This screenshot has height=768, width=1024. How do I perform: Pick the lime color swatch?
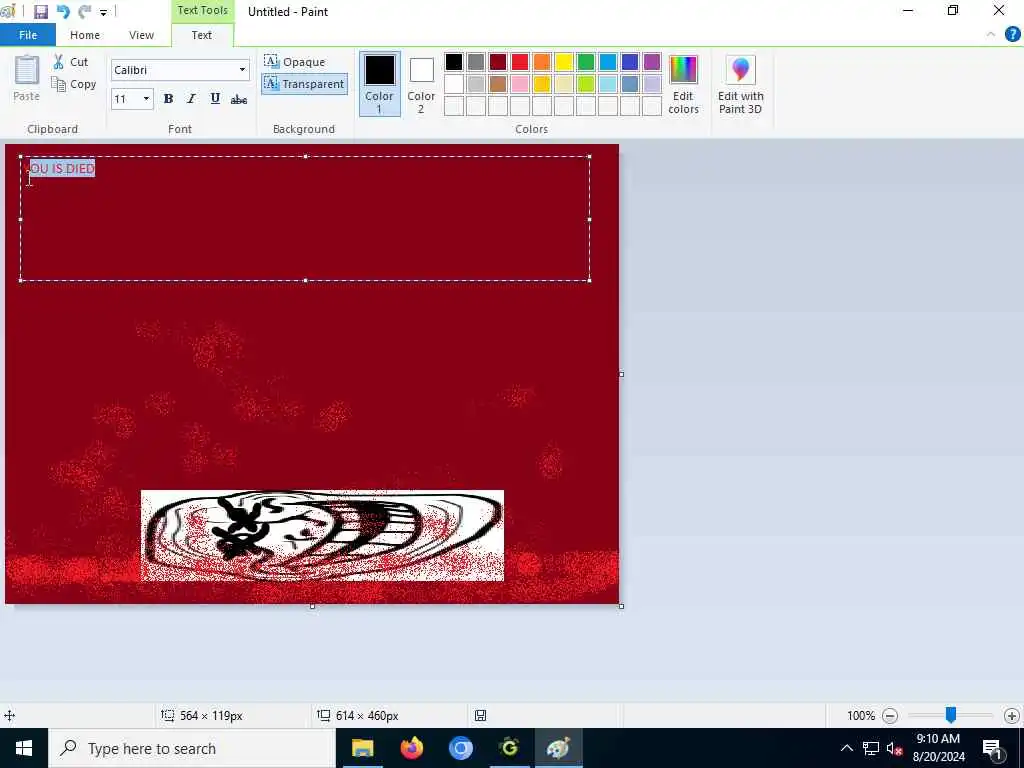(x=586, y=84)
